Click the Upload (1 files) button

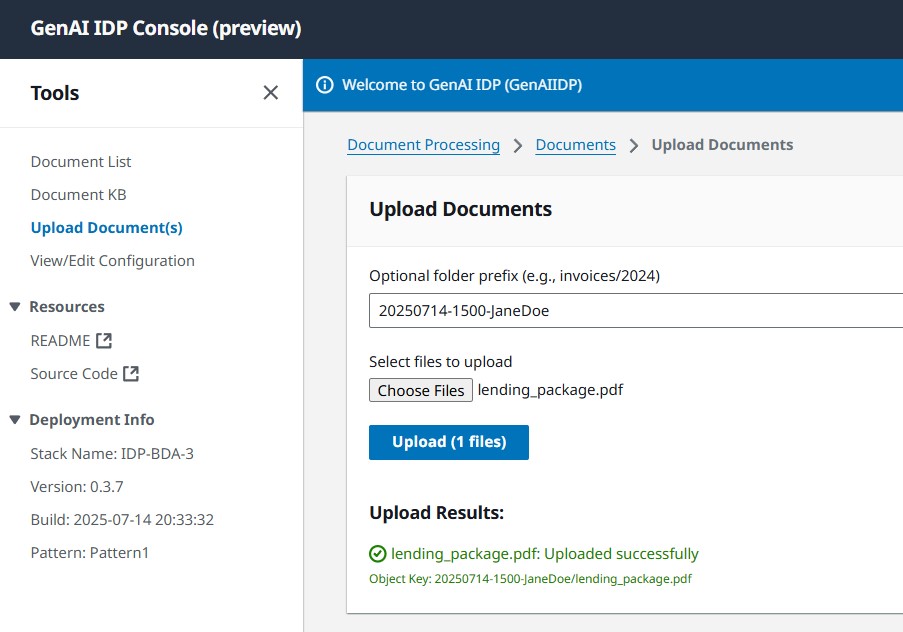[449, 442]
